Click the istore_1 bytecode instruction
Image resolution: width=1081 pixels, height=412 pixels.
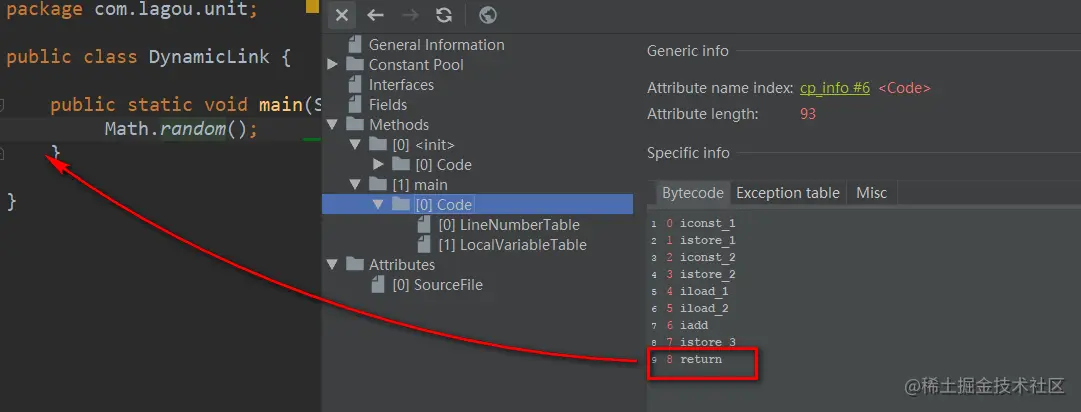click(x=707, y=240)
